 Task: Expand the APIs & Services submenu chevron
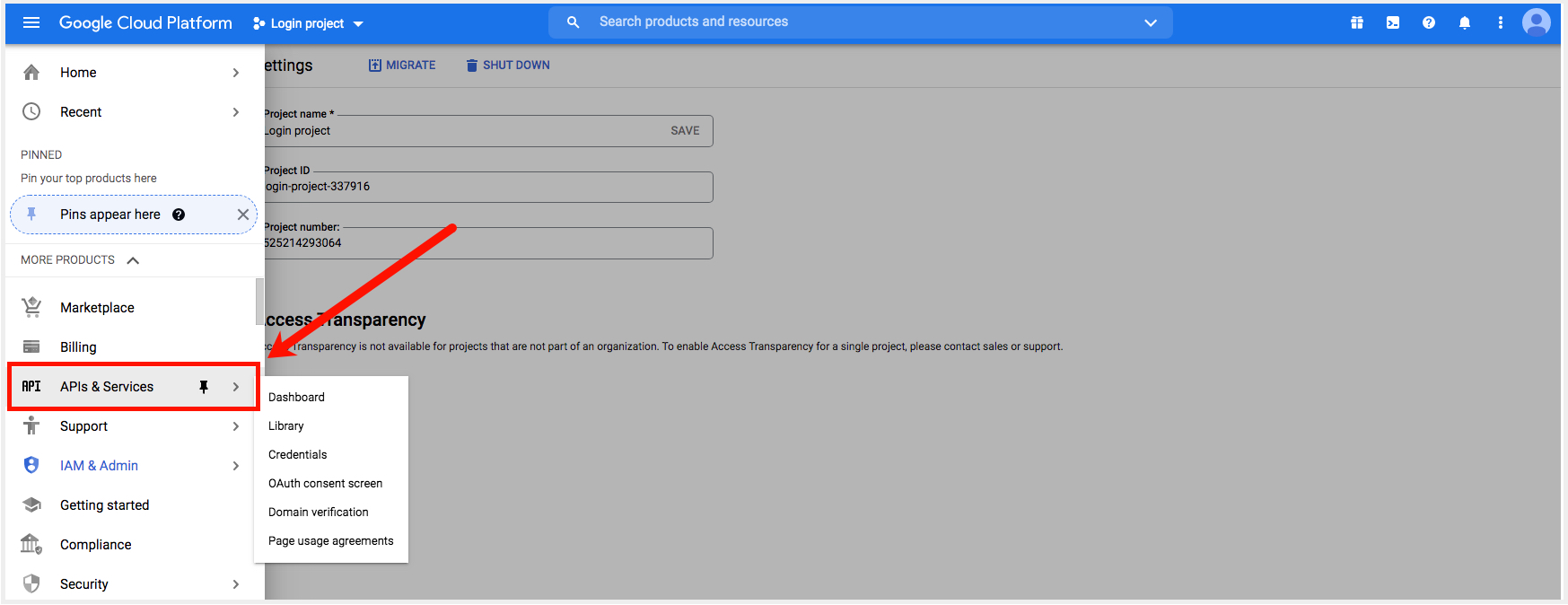tap(236, 387)
